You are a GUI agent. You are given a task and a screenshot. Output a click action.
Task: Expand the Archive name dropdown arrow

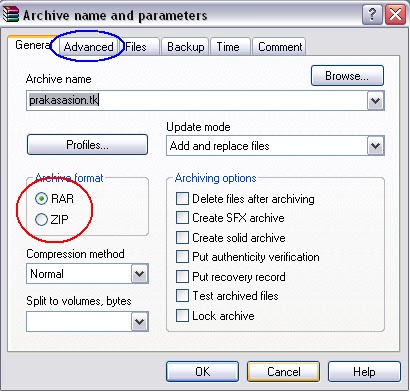tap(376, 100)
